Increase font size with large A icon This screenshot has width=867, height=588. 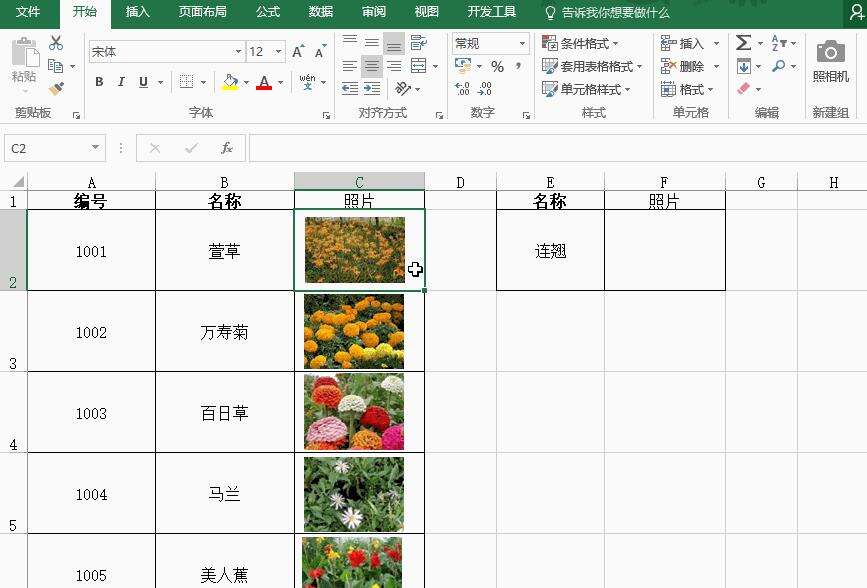point(298,52)
